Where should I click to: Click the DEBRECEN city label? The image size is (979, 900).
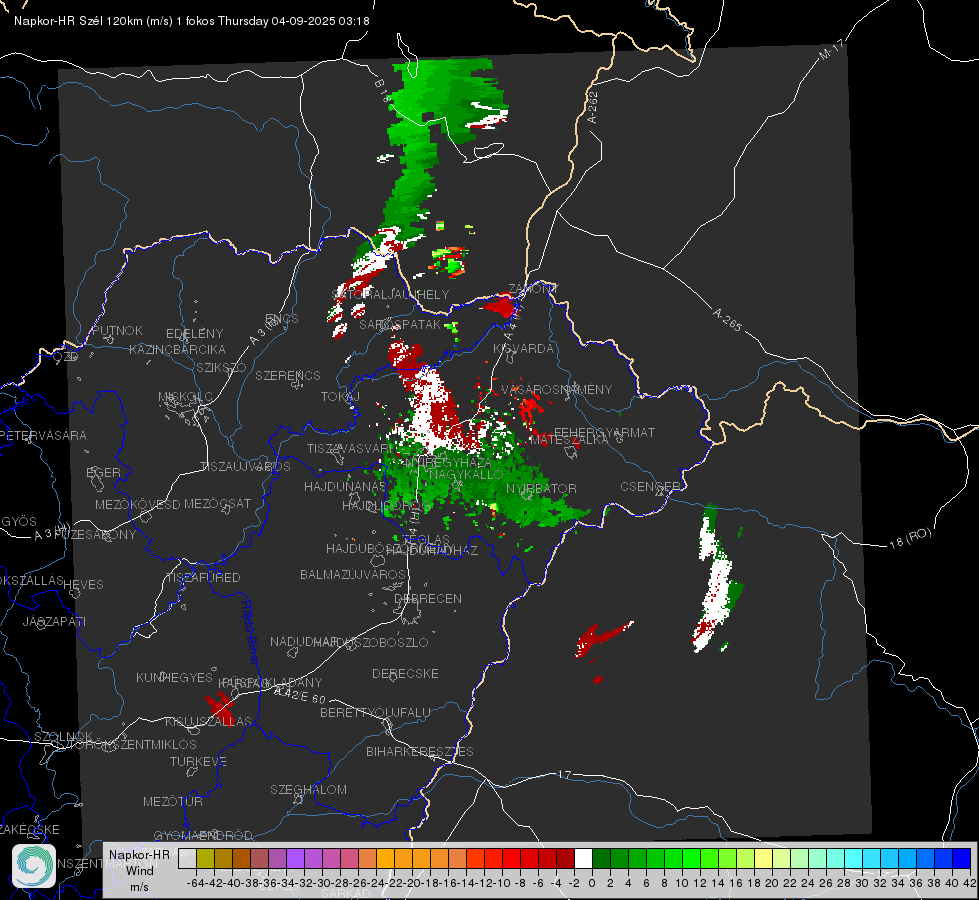(428, 598)
